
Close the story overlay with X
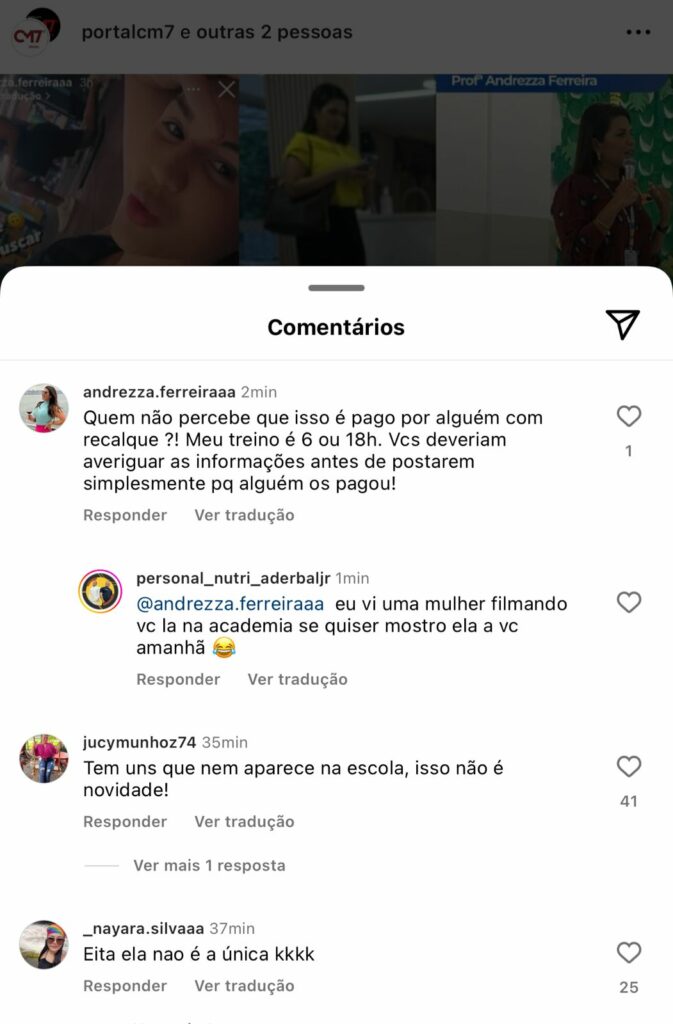tap(227, 89)
